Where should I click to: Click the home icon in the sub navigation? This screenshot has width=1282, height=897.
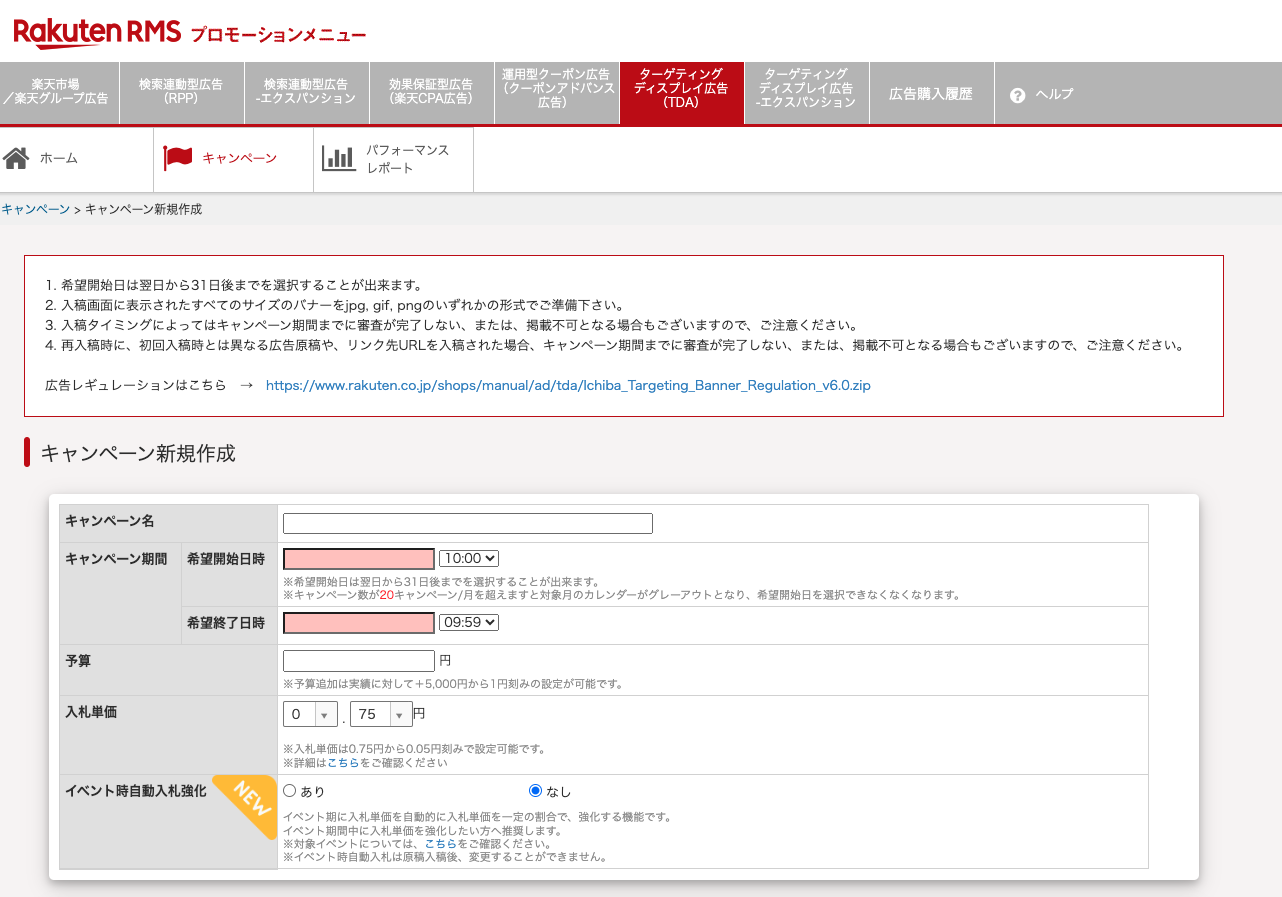coord(14,155)
